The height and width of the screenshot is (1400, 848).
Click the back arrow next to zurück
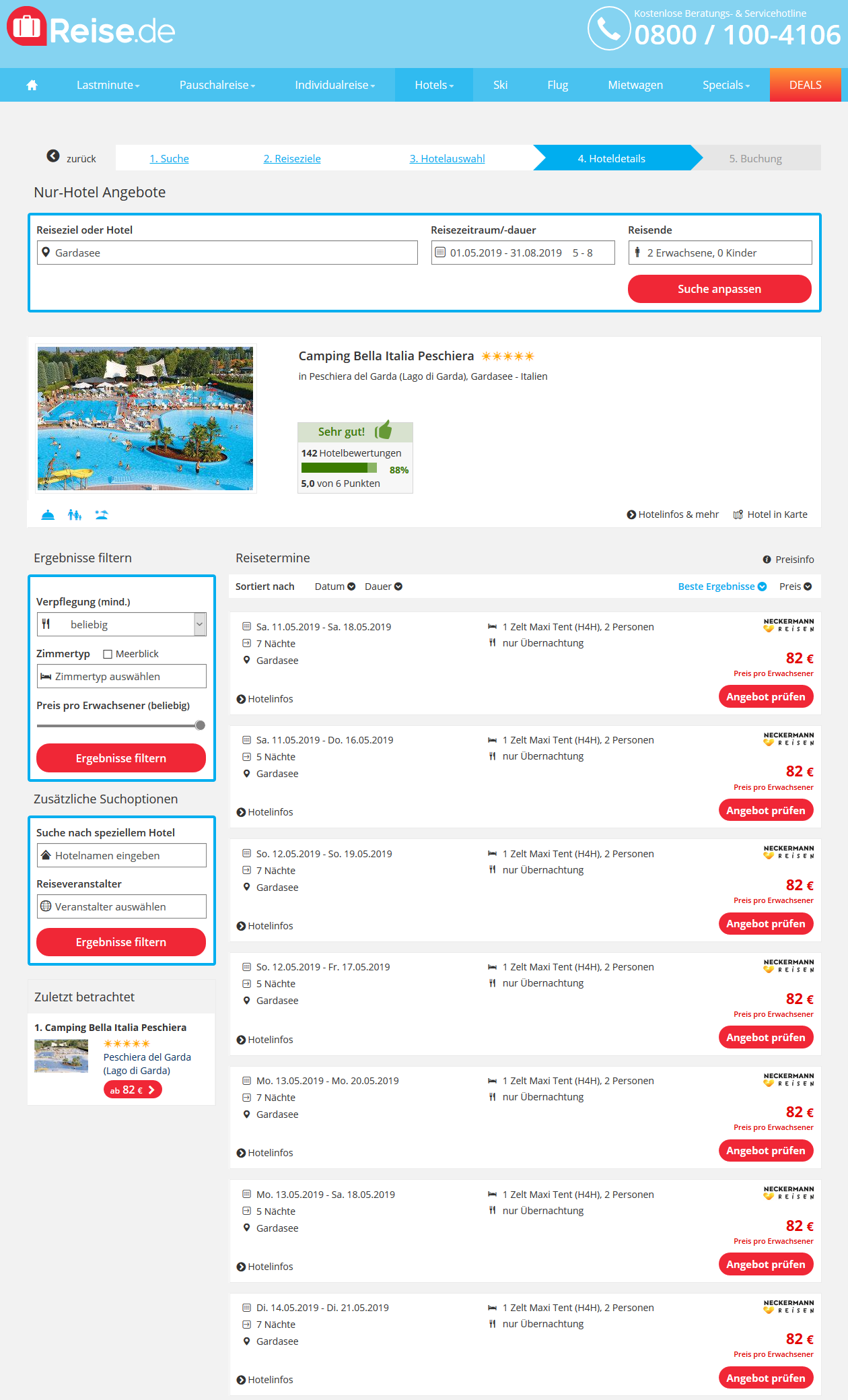(x=53, y=156)
